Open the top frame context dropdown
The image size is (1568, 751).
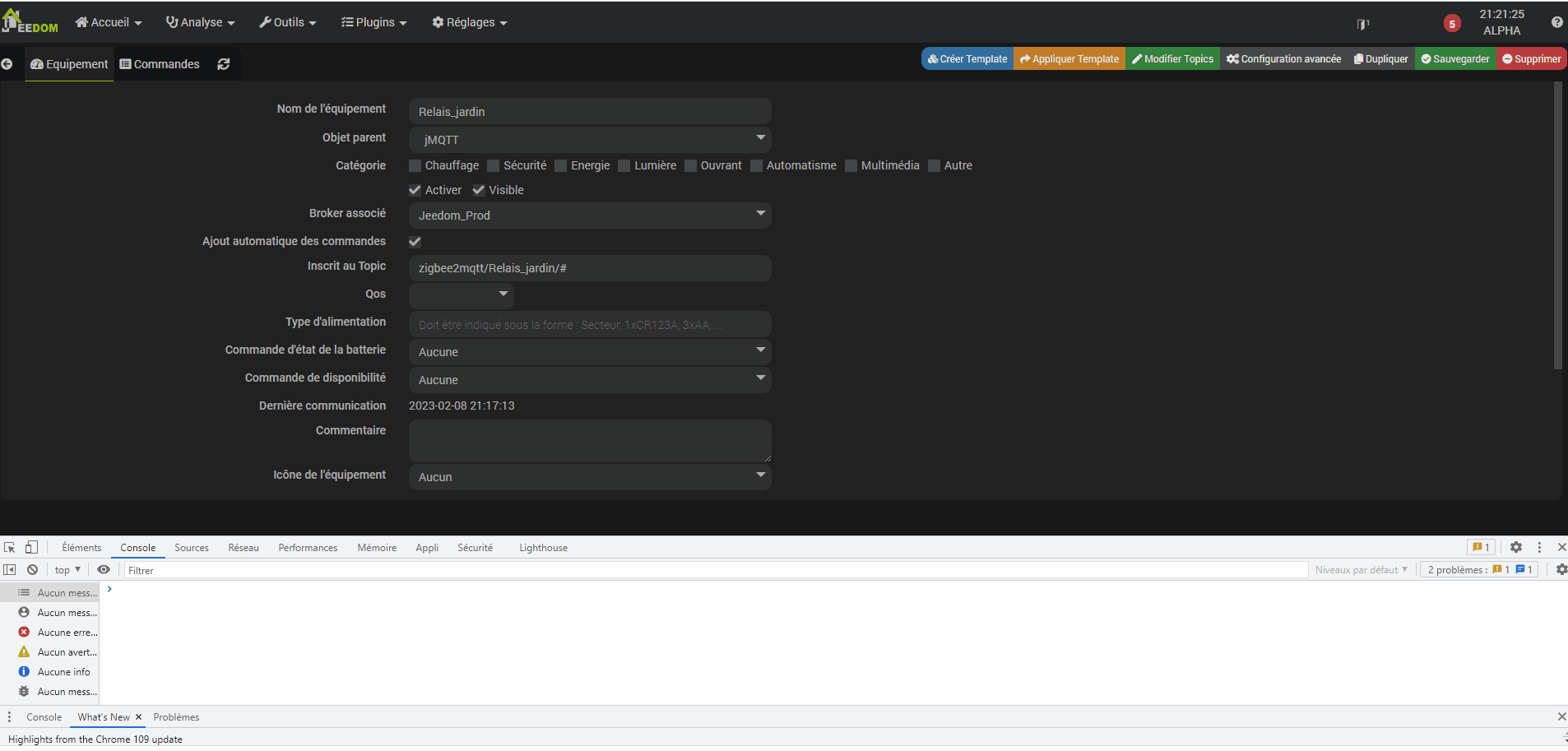pyautogui.click(x=66, y=569)
